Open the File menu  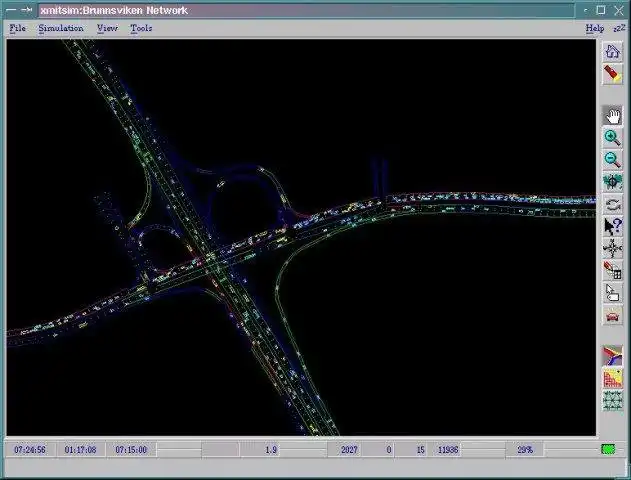point(17,28)
